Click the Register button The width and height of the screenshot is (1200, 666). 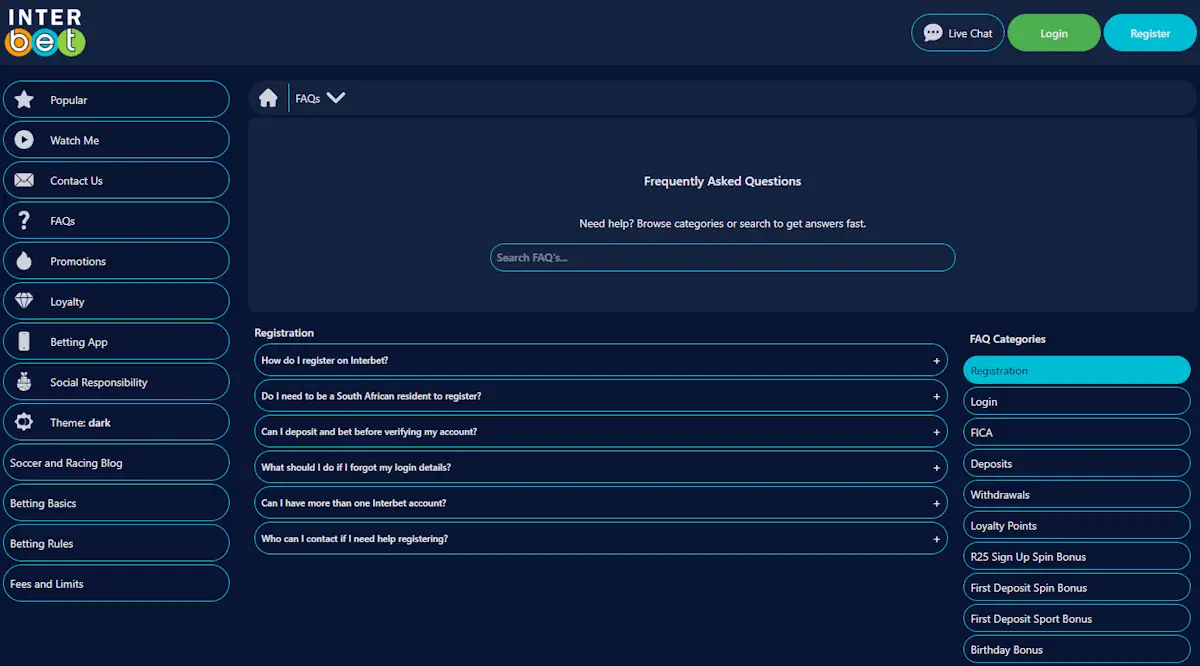click(1149, 32)
